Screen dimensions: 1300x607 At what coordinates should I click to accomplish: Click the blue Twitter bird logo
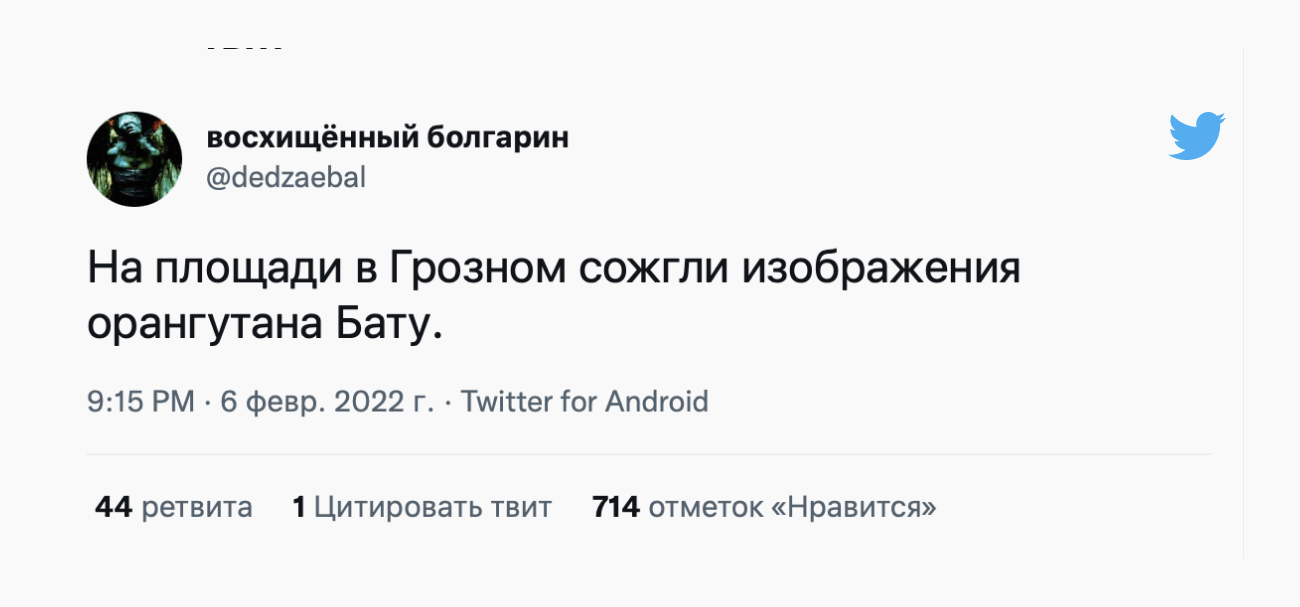1197,136
